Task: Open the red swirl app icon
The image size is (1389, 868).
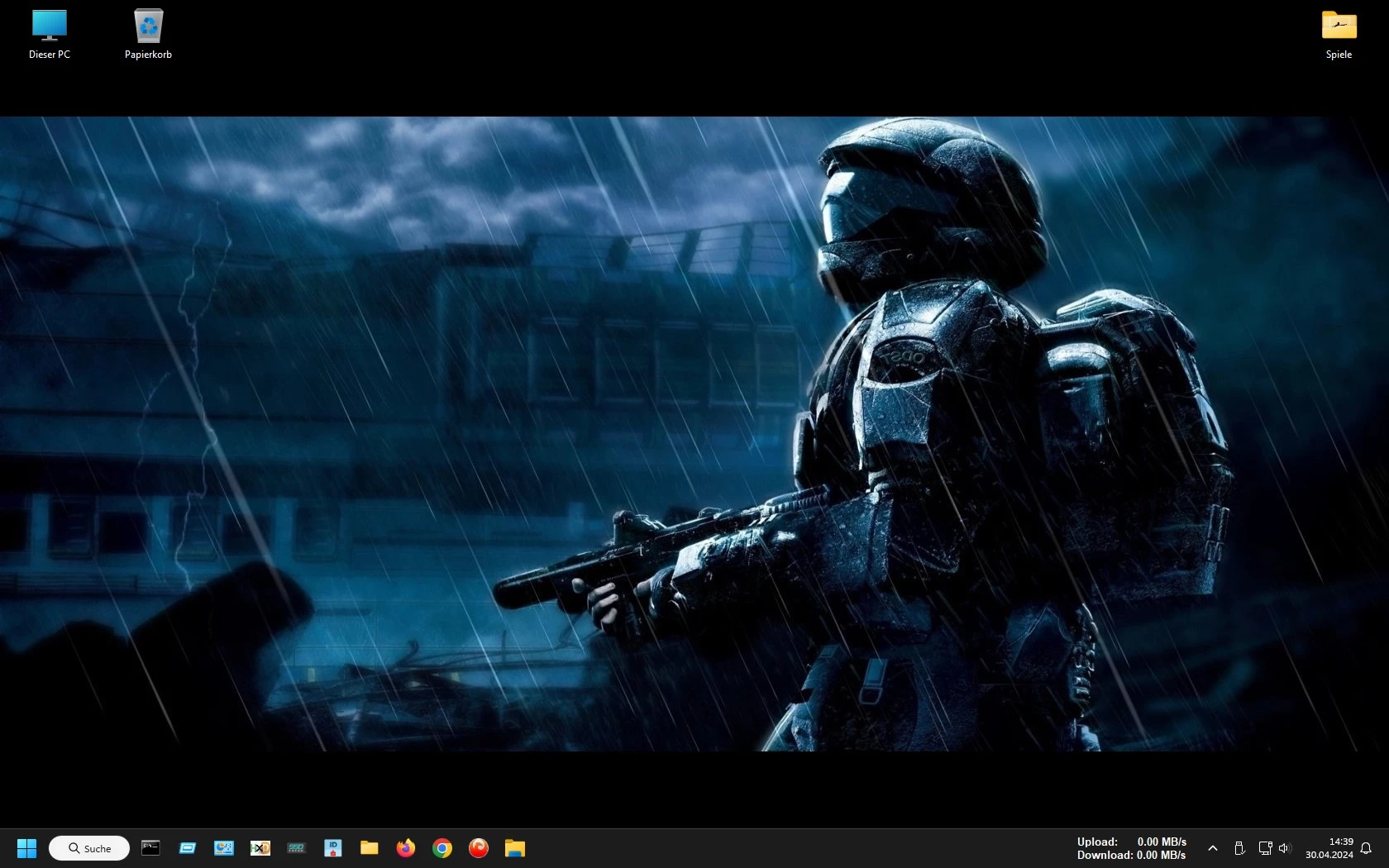Action: pyautogui.click(x=479, y=848)
